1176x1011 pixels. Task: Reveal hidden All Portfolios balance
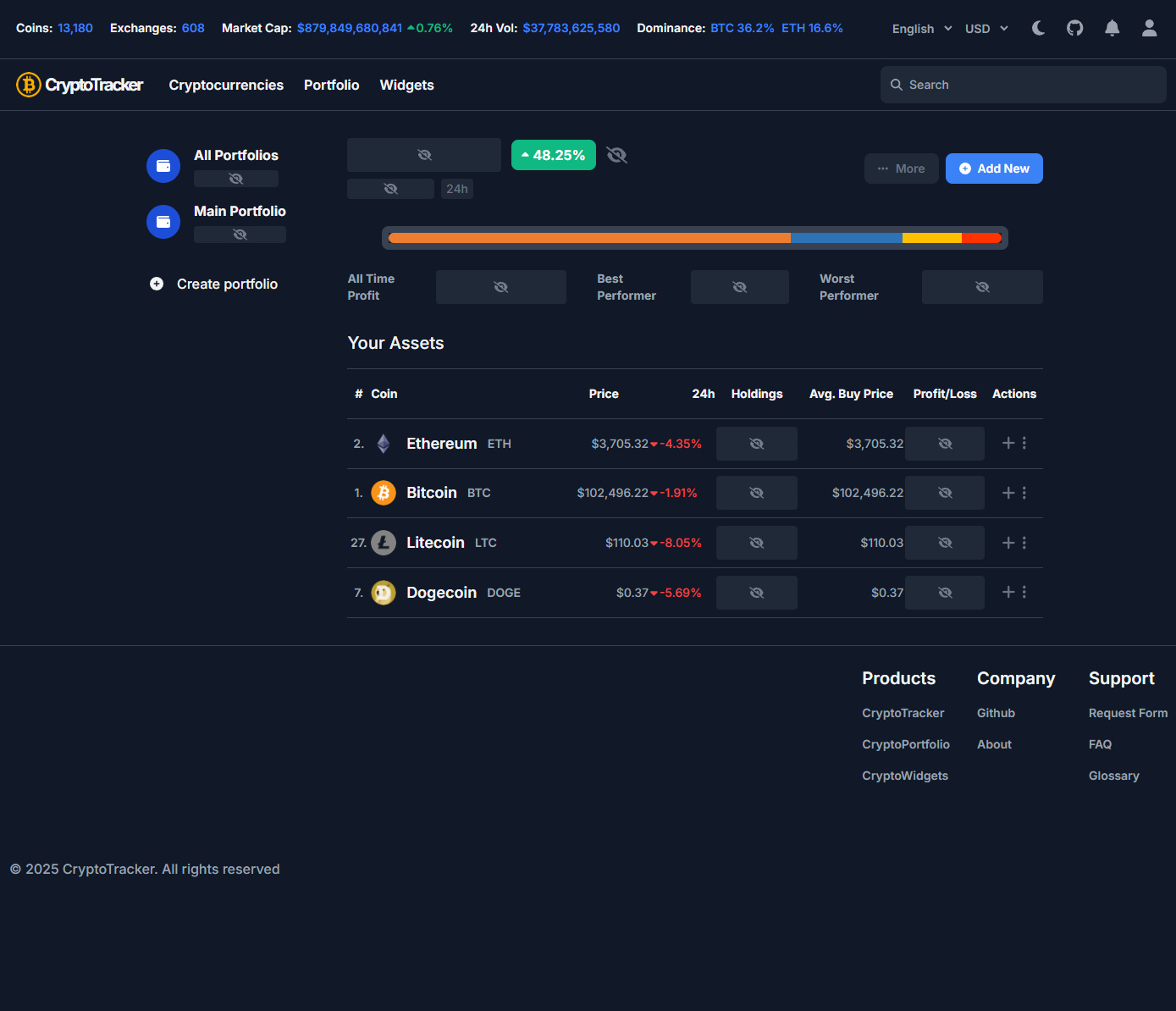[x=236, y=179]
